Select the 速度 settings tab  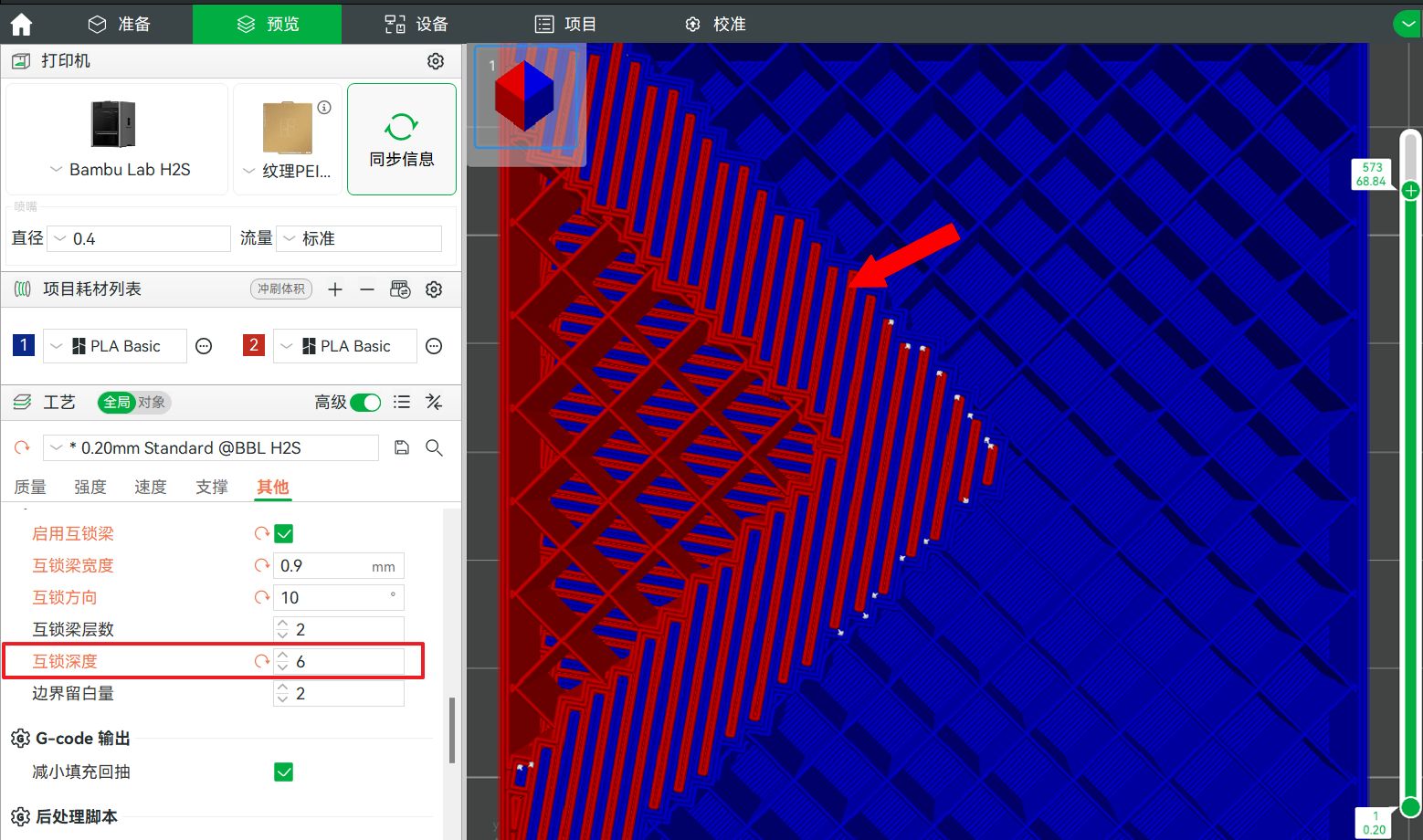point(151,488)
